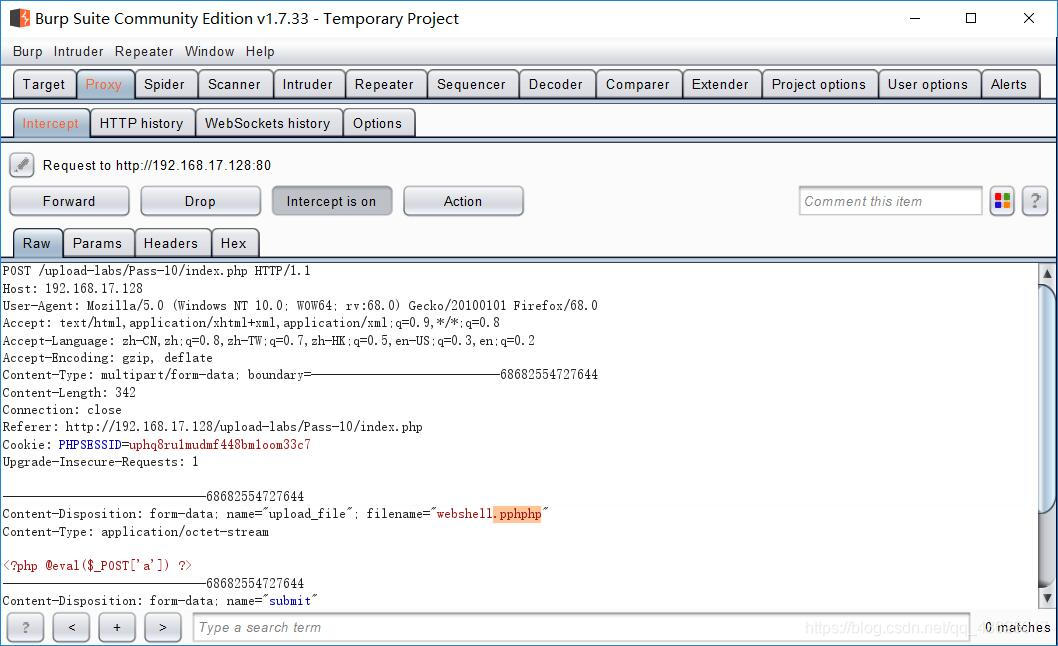Image resolution: width=1058 pixels, height=646 pixels.
Task: Switch to the Target tab
Action: (x=44, y=84)
